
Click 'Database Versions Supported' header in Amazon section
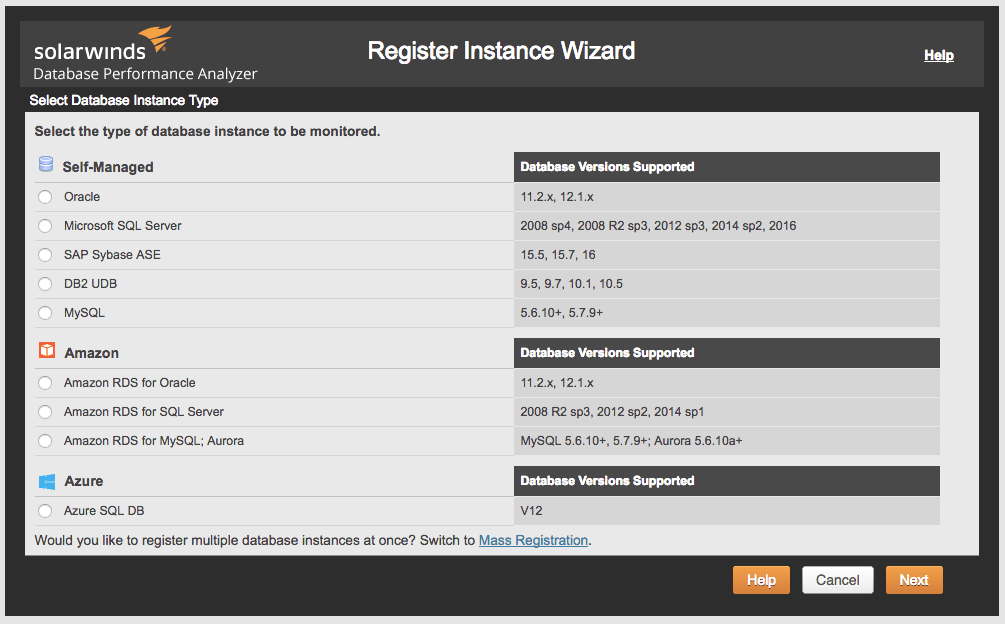tap(607, 352)
